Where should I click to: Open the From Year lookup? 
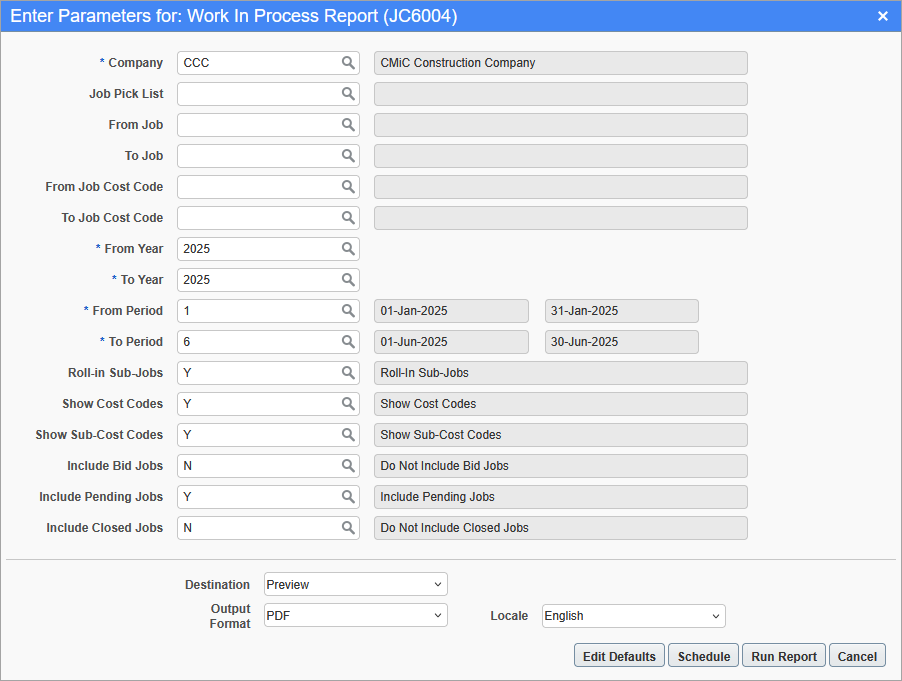click(x=349, y=248)
